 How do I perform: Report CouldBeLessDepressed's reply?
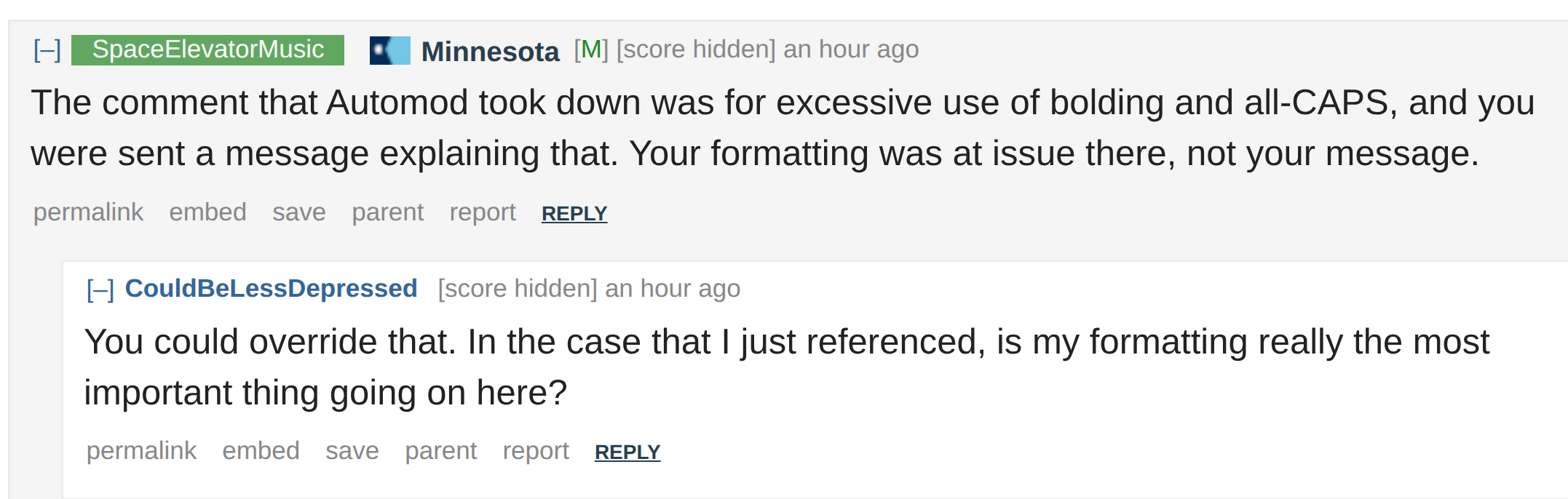[535, 450]
